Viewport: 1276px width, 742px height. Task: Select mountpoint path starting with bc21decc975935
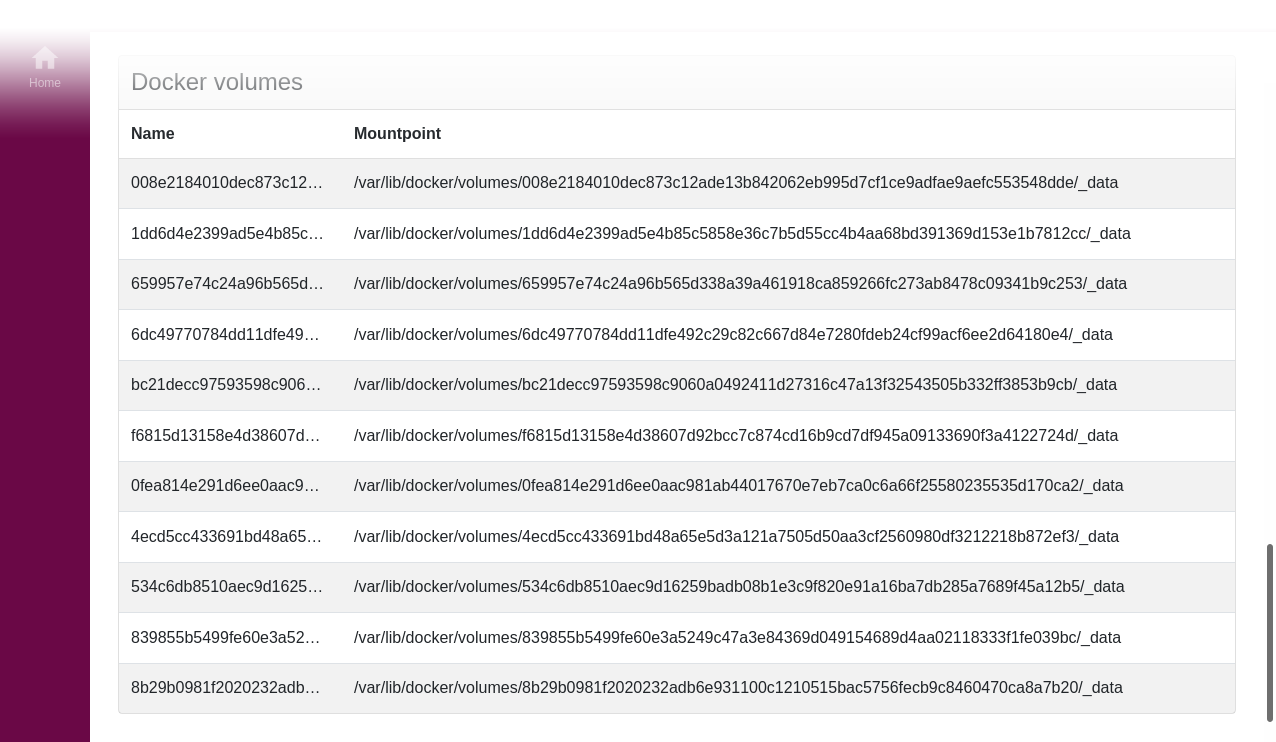pos(735,385)
